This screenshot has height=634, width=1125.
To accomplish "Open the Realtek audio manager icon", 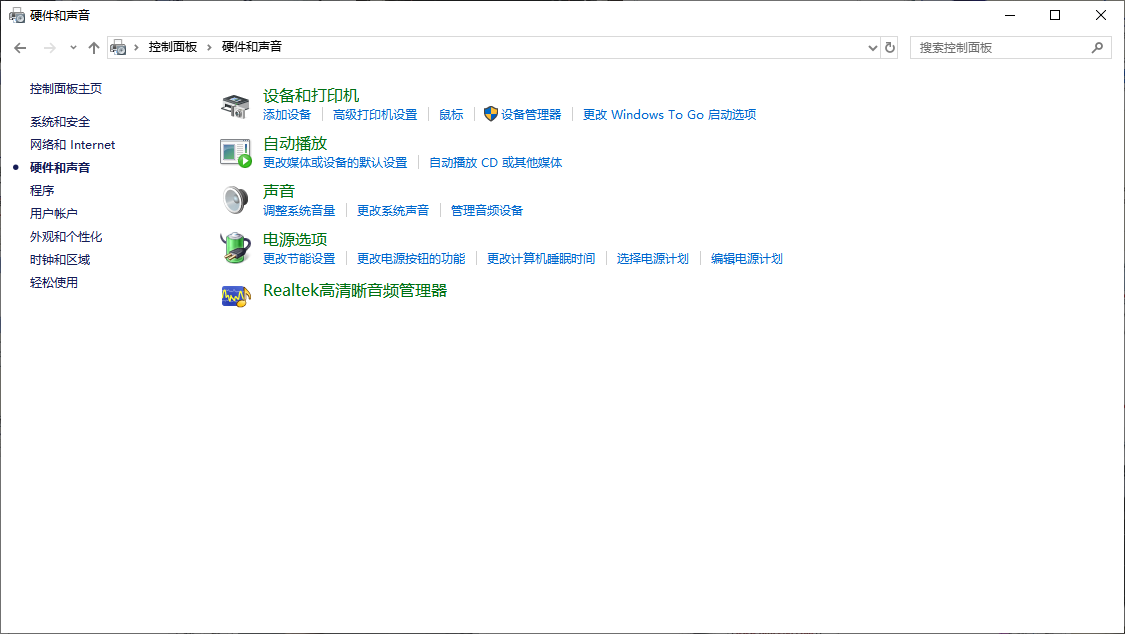I will [235, 296].
